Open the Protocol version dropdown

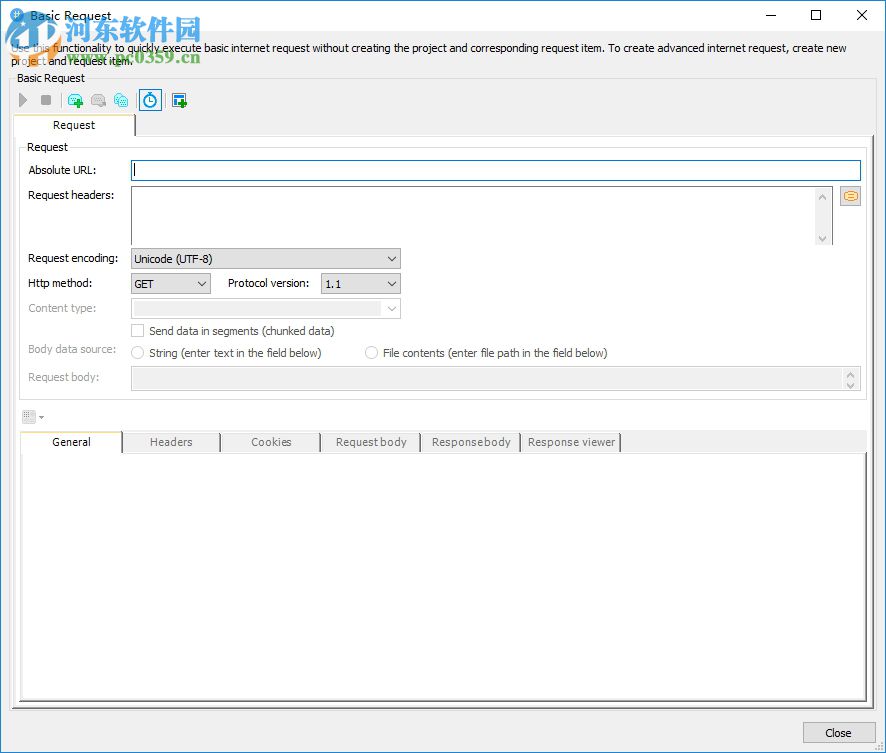pos(390,283)
